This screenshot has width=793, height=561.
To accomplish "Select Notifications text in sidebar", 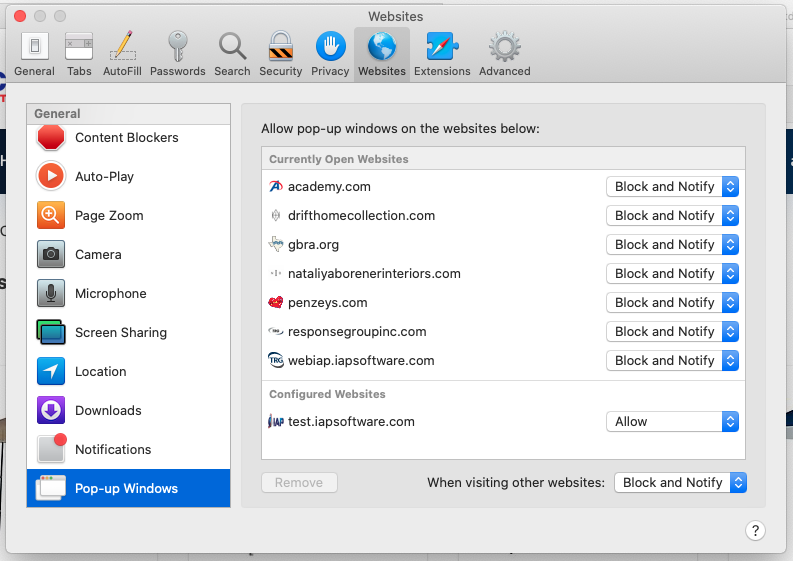I will point(113,449).
